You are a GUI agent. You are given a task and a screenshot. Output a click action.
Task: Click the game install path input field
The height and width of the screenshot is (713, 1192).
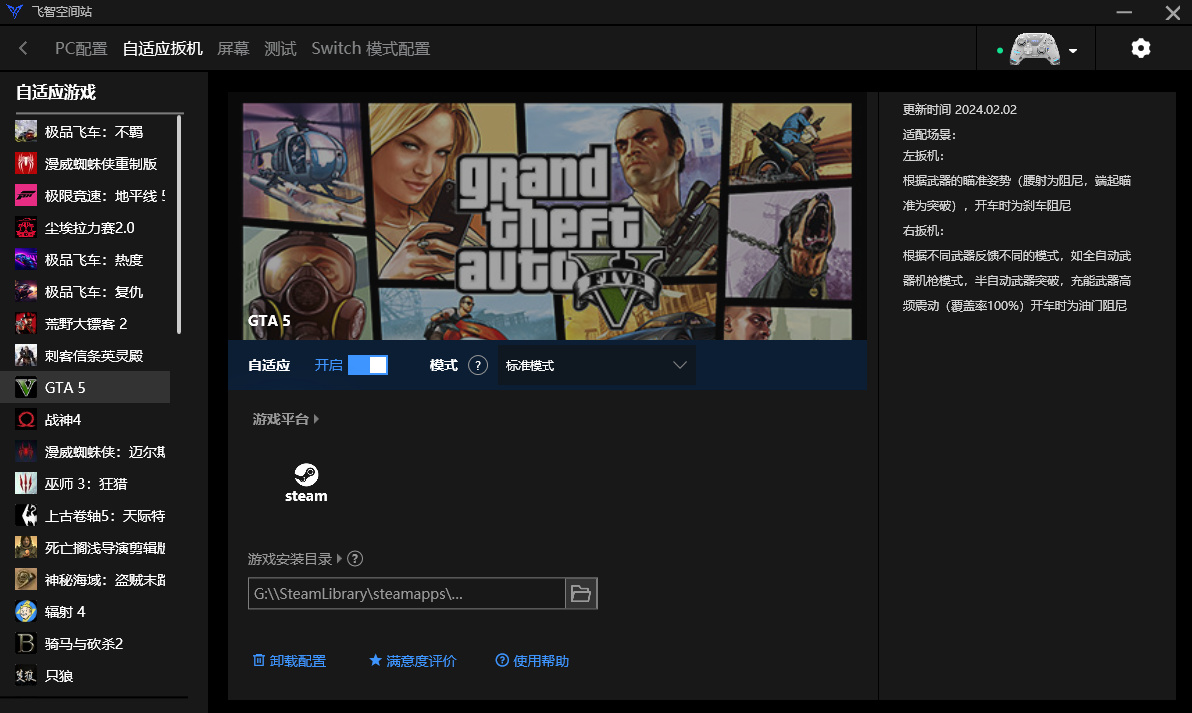coord(407,594)
